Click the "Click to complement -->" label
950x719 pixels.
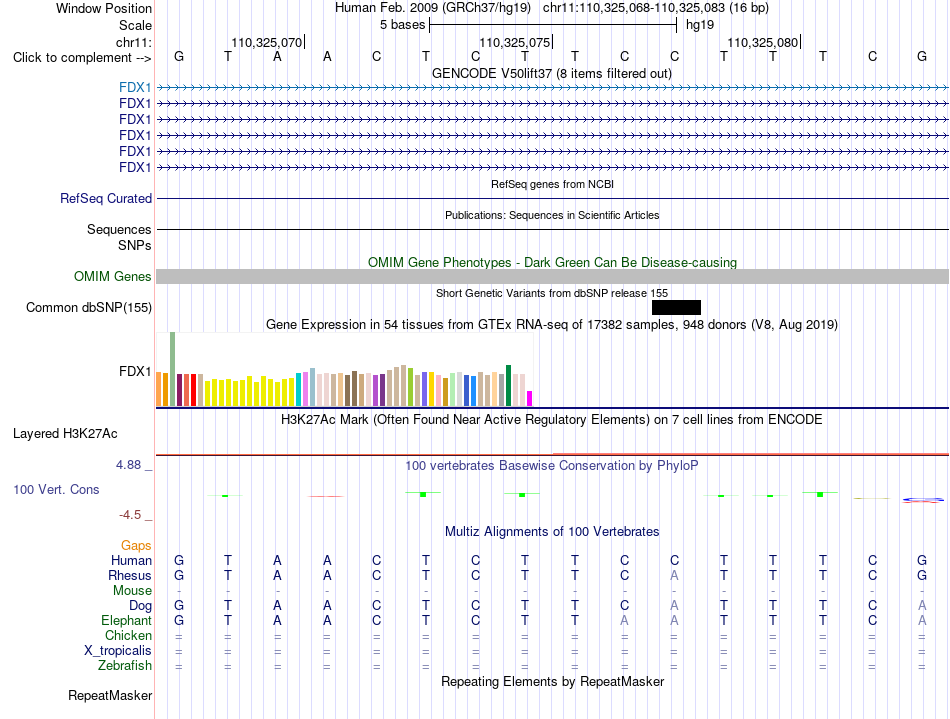(82, 58)
